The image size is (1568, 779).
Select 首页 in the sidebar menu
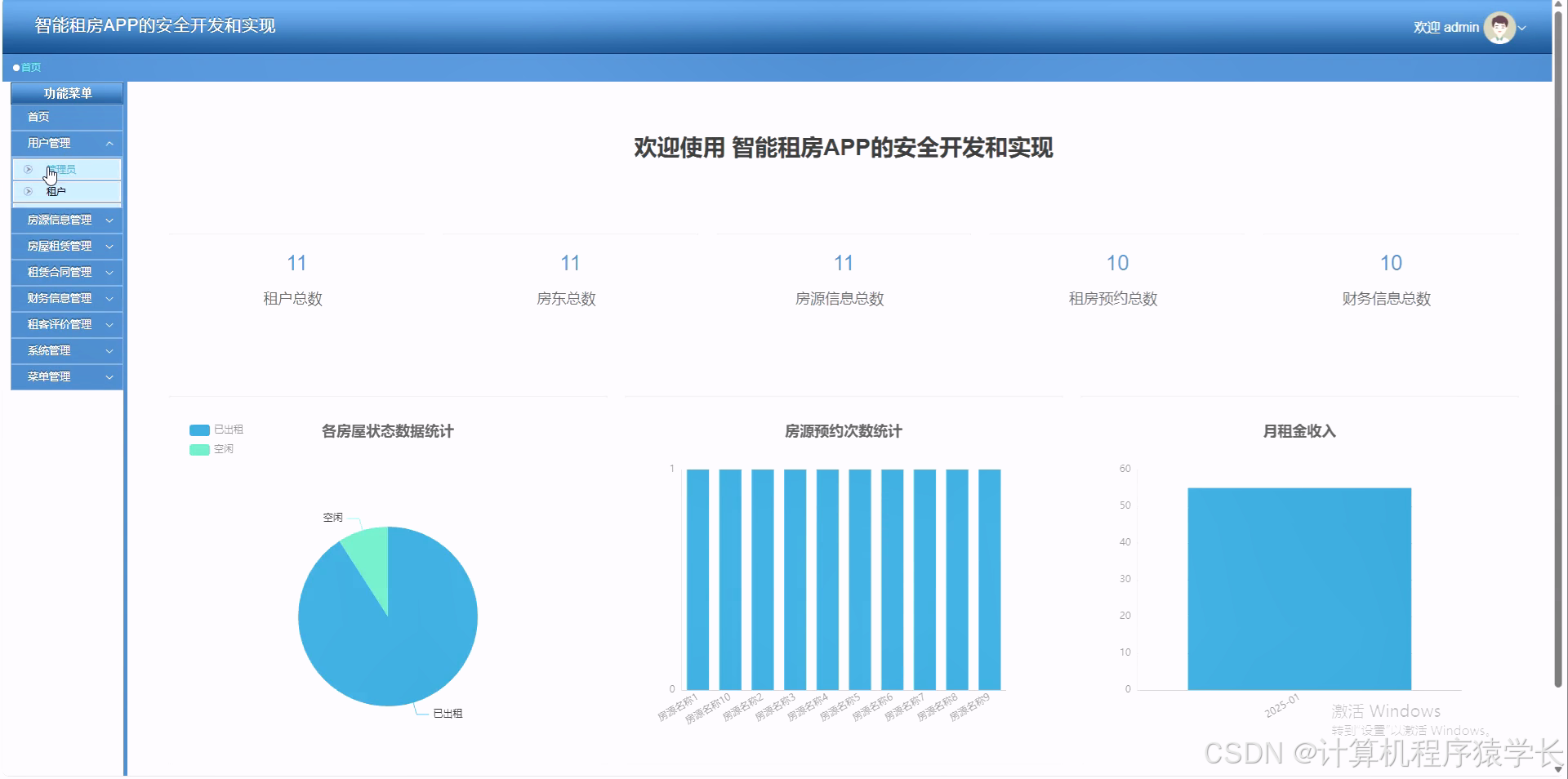coord(37,117)
